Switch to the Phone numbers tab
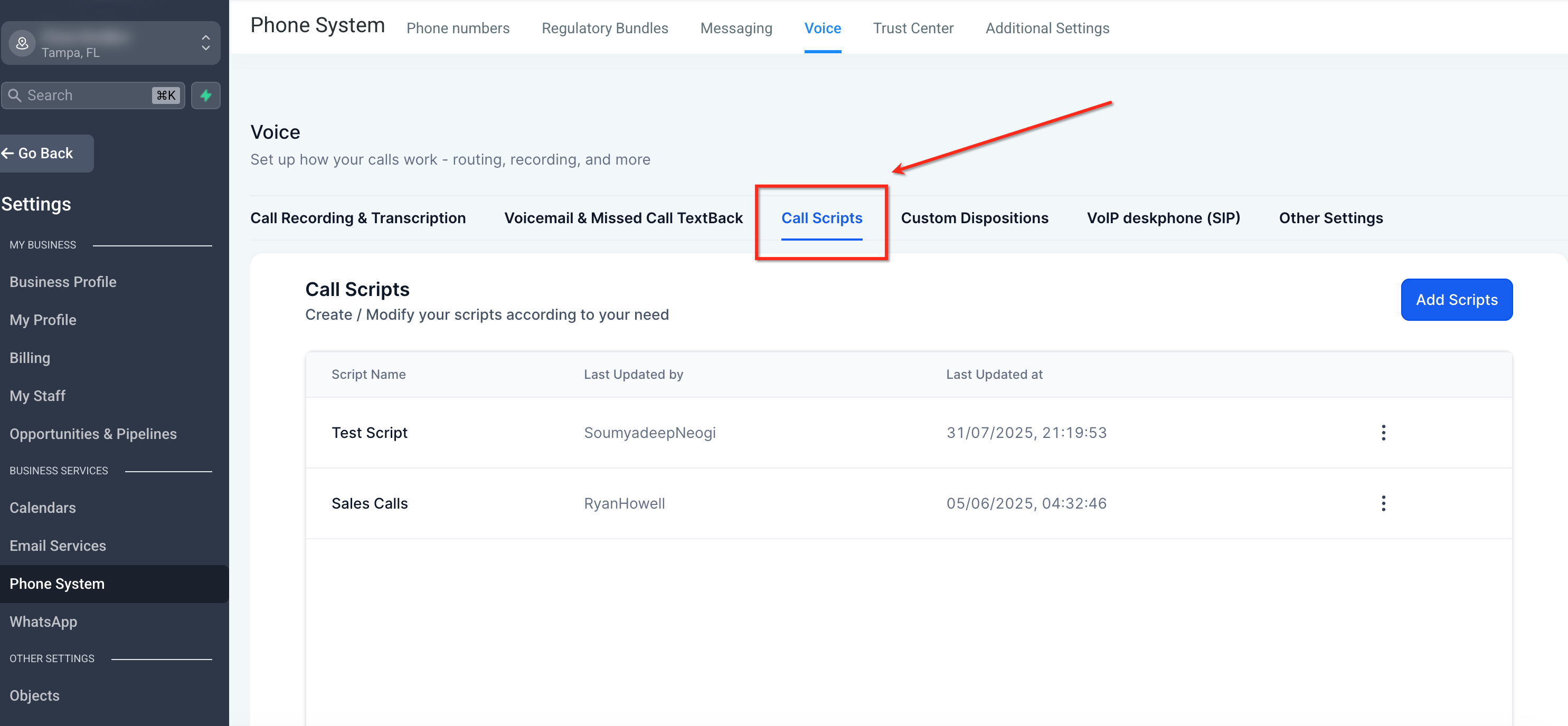Image resolution: width=1568 pixels, height=726 pixels. [x=458, y=28]
